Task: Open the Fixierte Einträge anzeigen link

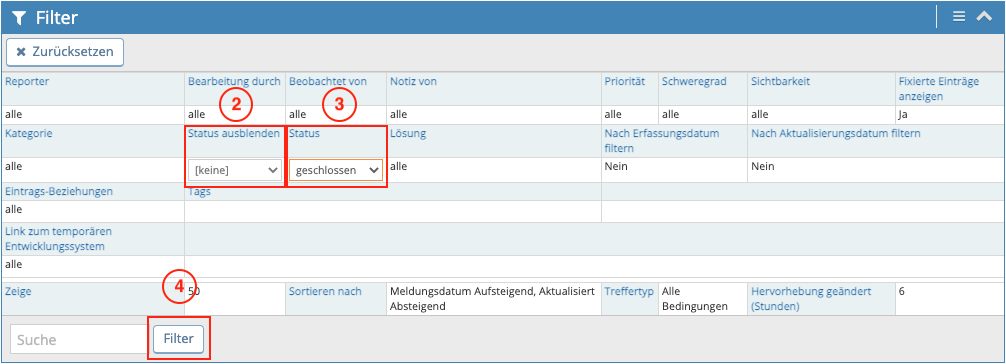Action: point(939,89)
